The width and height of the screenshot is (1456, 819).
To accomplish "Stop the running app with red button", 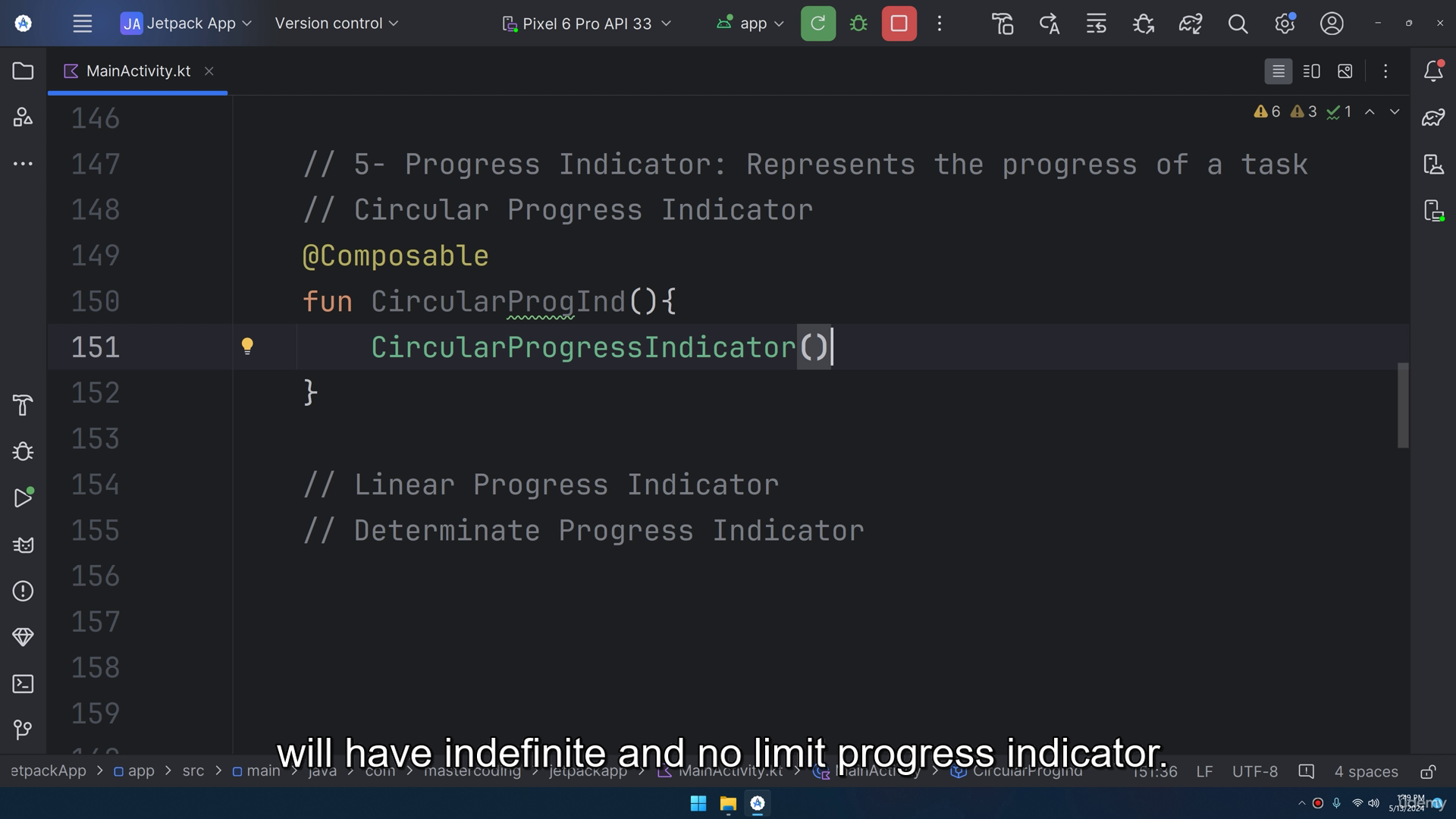I will pos(899,24).
